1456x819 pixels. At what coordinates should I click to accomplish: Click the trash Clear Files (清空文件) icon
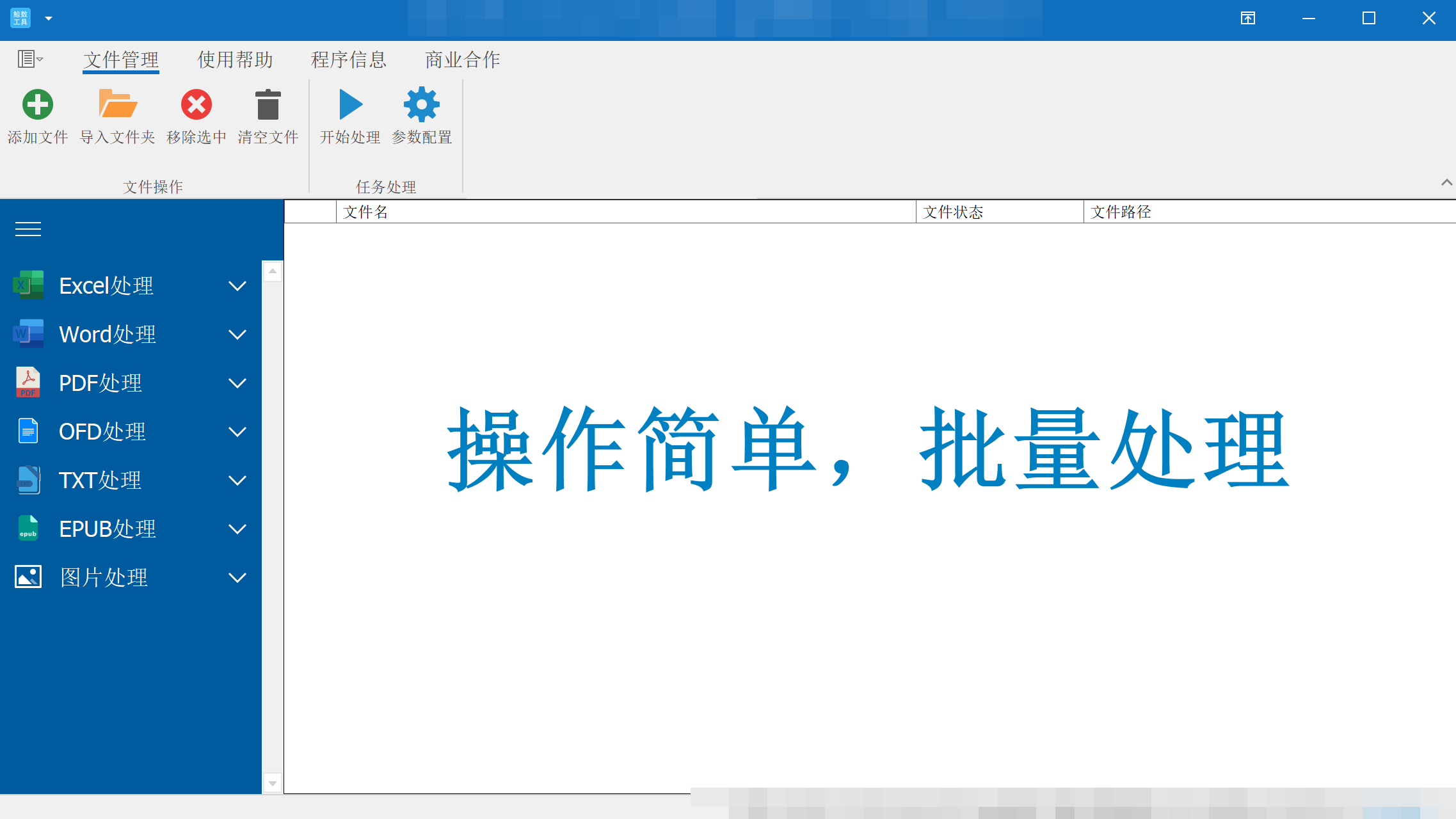[x=268, y=104]
